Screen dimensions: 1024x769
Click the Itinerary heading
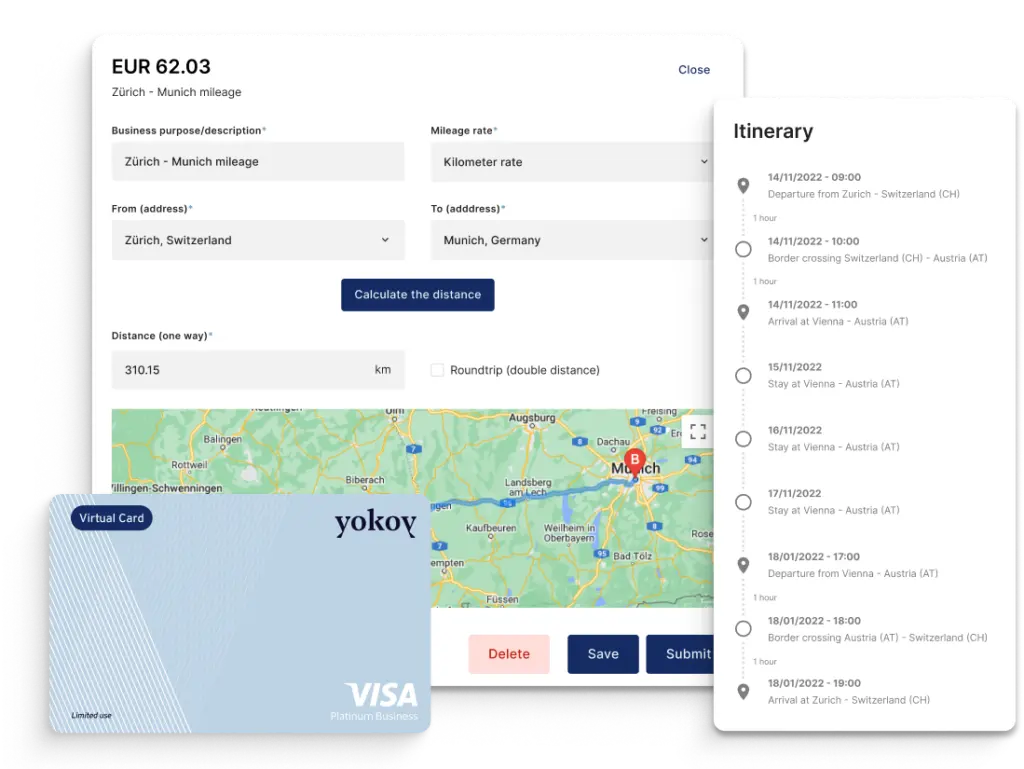point(773,131)
